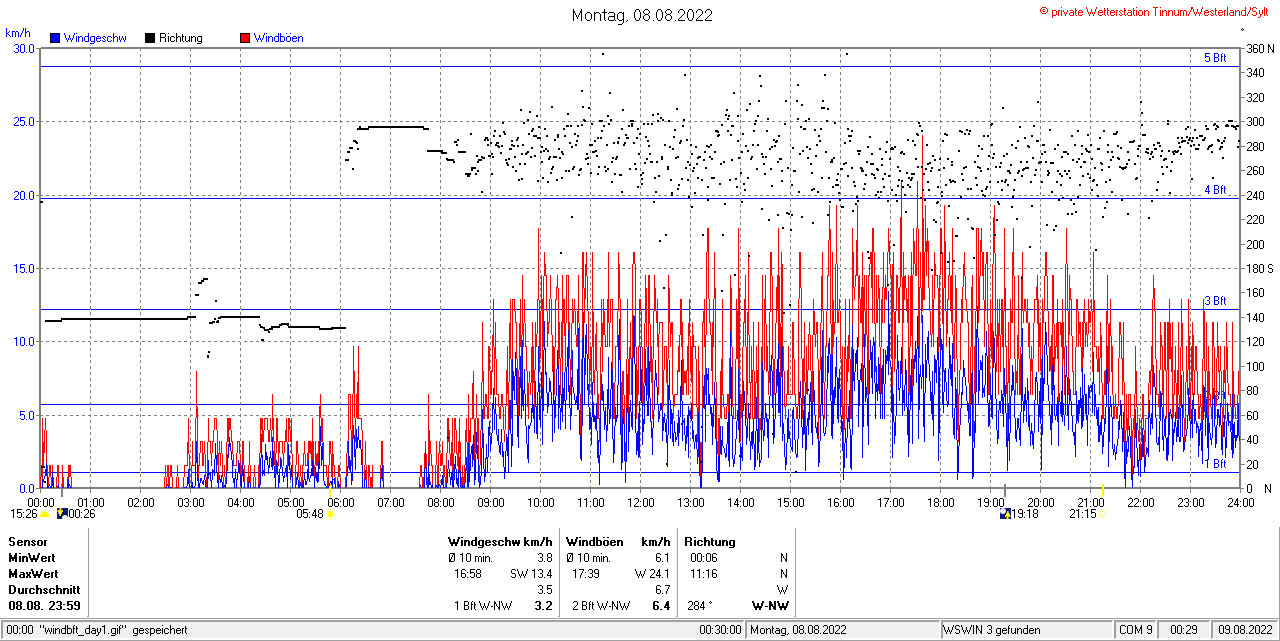Click the 2 Bft W-NW gust entry
The height and width of the screenshot is (641, 1280).
tap(601, 606)
